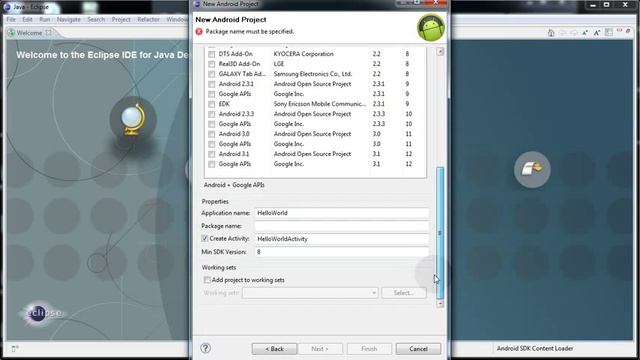Click the Min SDK Version field

pyautogui.click(x=342, y=252)
